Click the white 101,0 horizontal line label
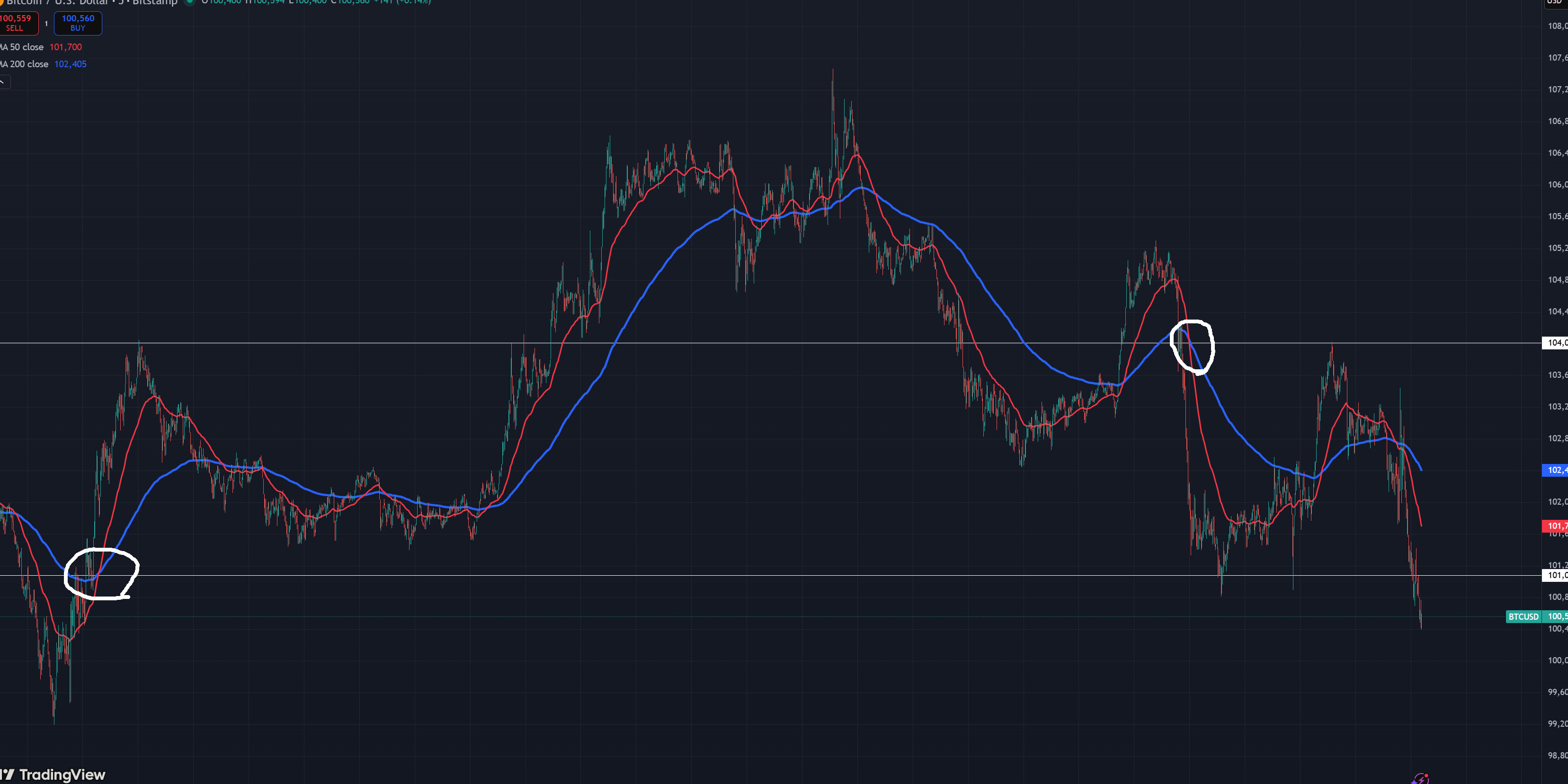1568x784 pixels. [x=1555, y=575]
